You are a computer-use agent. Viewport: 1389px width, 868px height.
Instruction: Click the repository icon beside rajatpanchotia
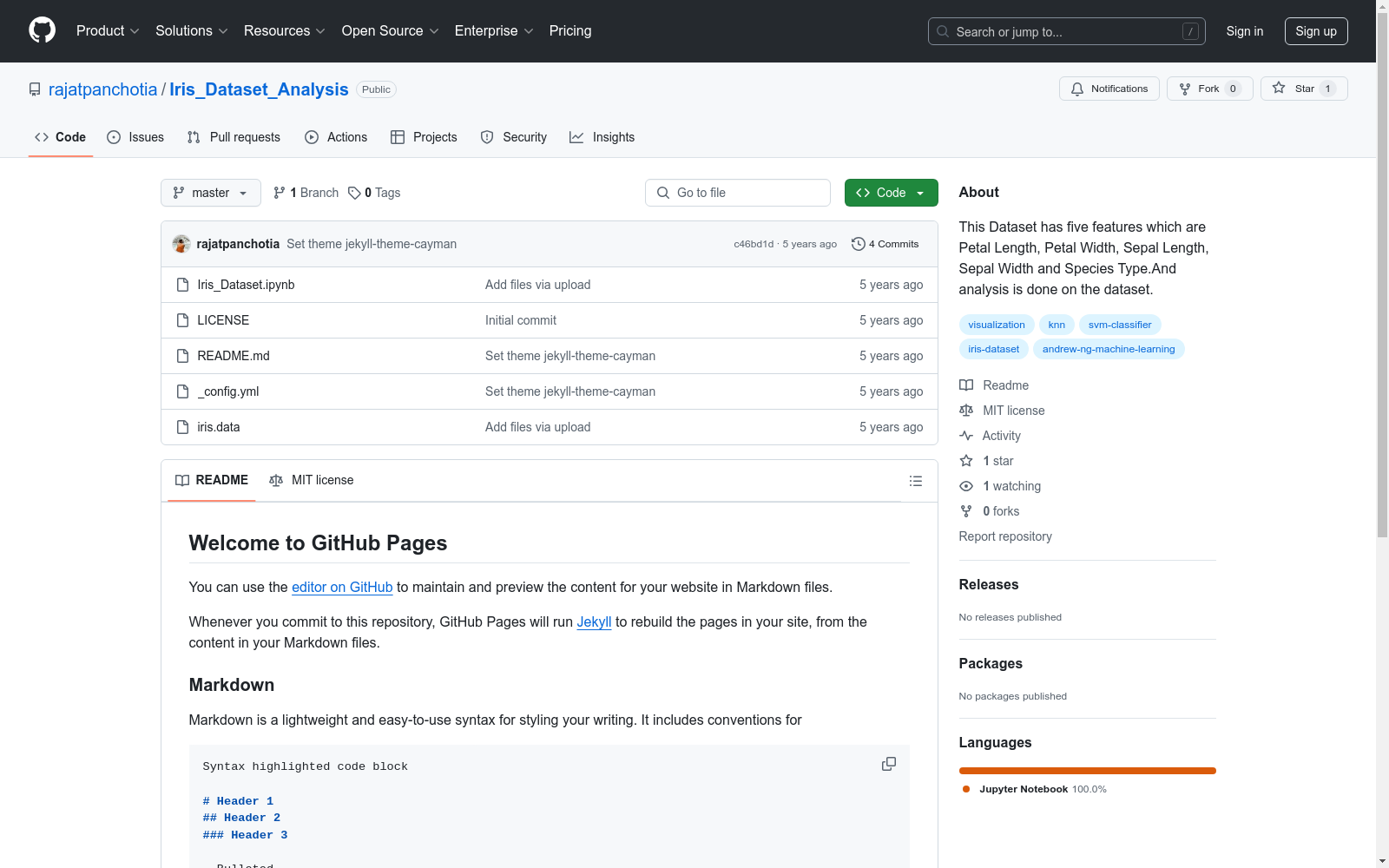pyautogui.click(x=35, y=89)
